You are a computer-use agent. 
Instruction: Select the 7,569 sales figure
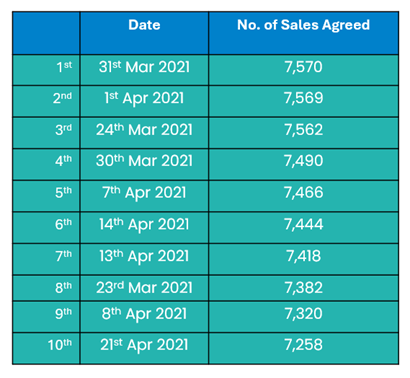point(303,98)
